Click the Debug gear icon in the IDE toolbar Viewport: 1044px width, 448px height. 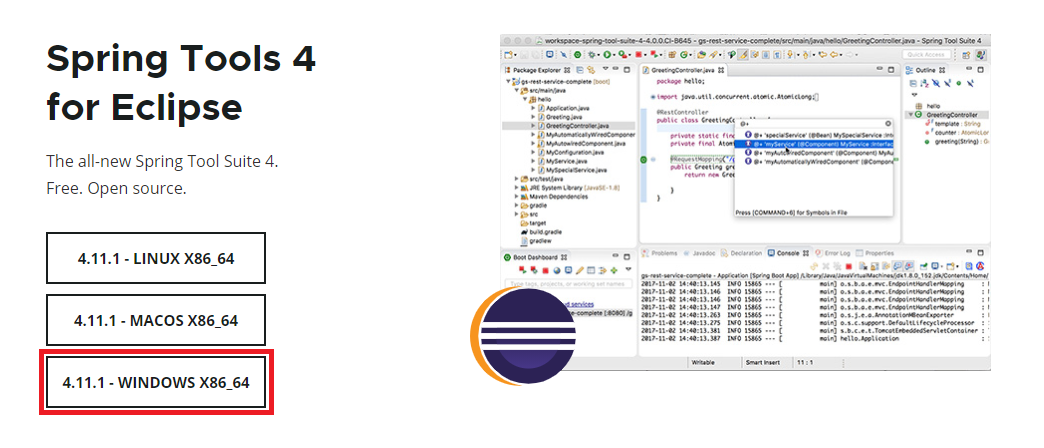pyautogui.click(x=591, y=55)
